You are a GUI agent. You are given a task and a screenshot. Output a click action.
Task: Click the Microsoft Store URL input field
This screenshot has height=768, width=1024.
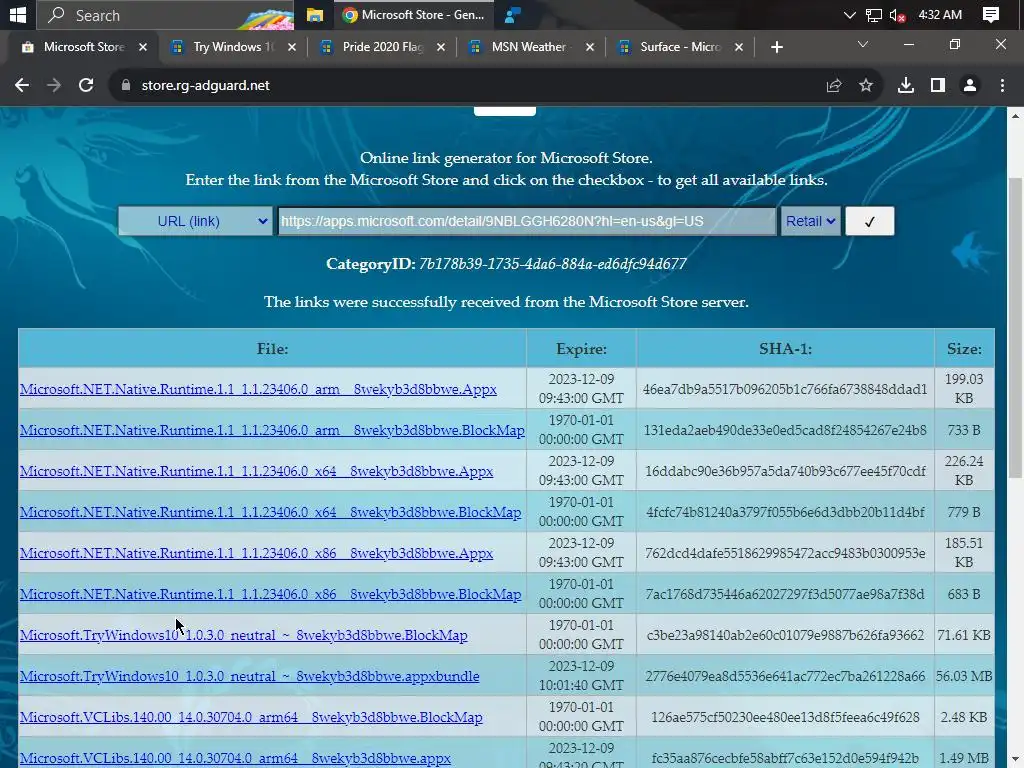[527, 221]
